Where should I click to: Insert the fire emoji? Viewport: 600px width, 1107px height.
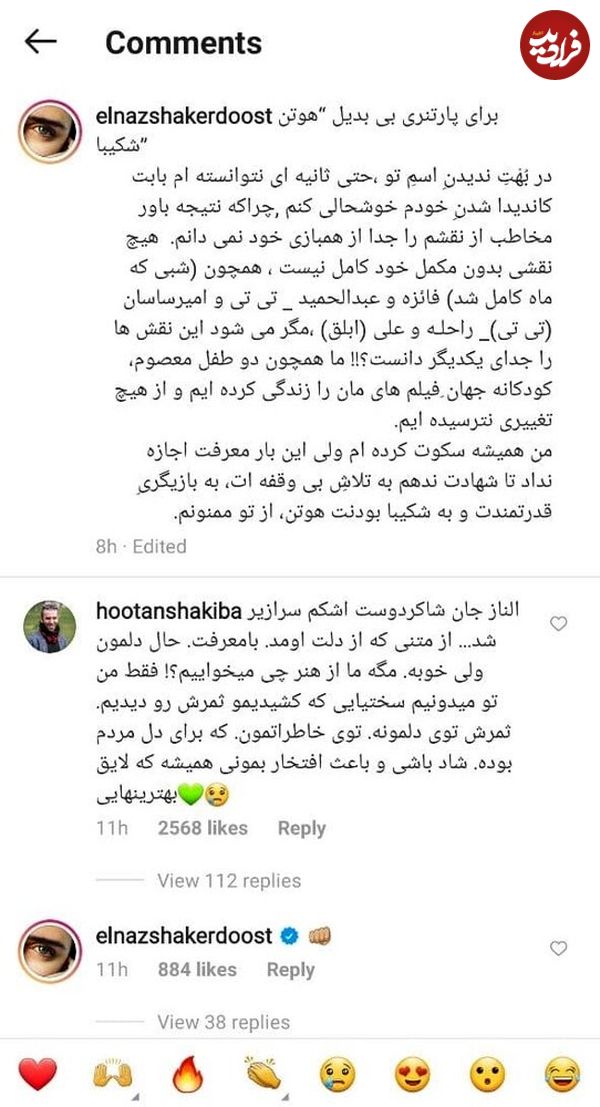(x=187, y=1075)
